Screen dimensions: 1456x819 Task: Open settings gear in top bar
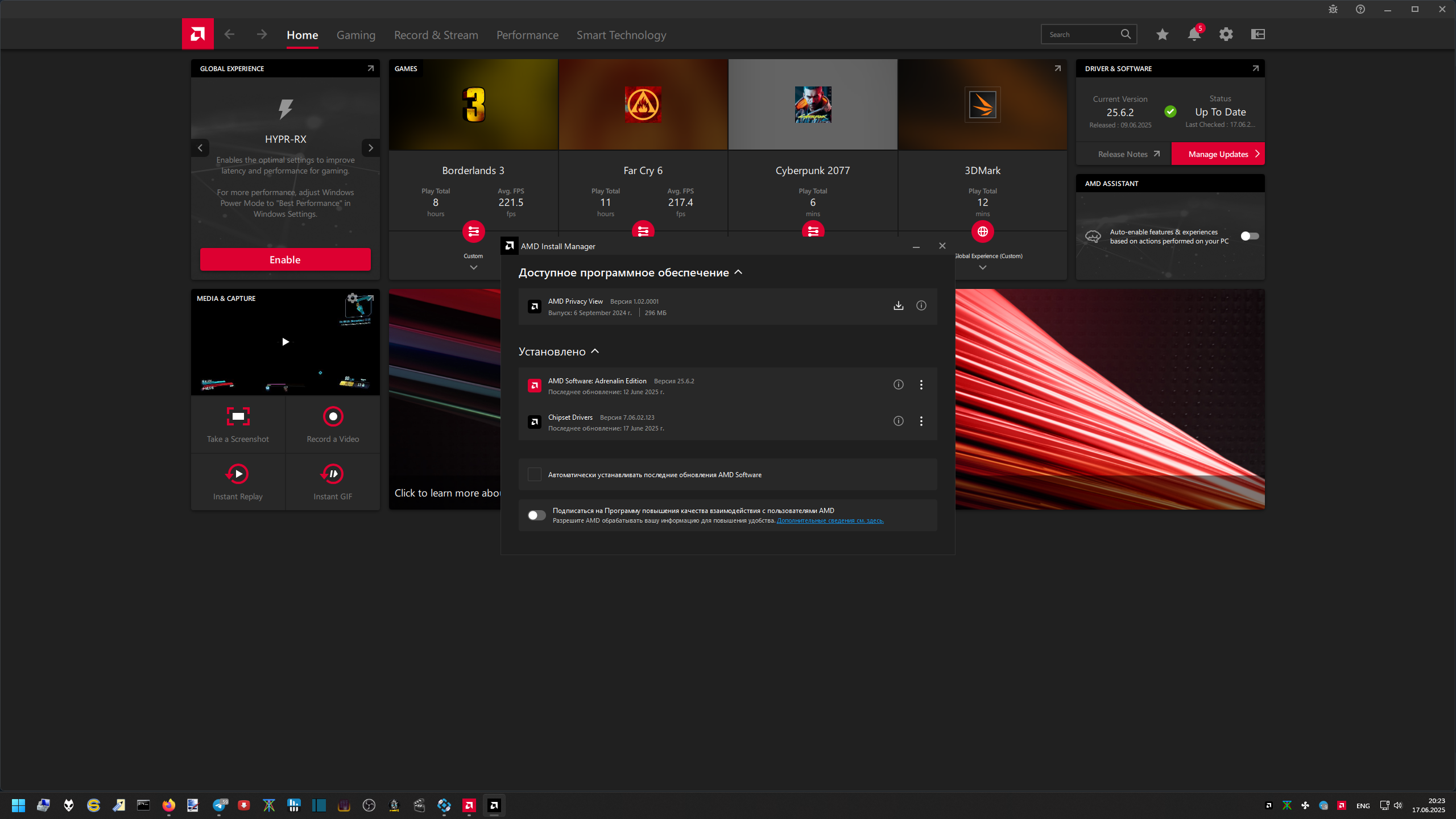pyautogui.click(x=1226, y=35)
